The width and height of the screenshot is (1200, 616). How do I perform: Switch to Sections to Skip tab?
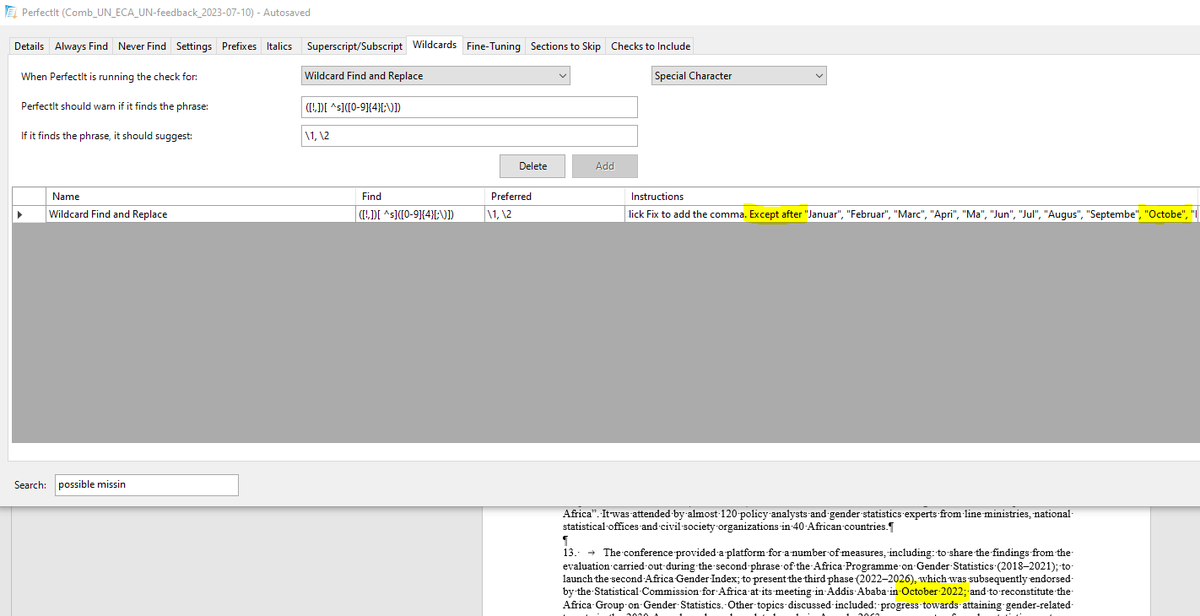tap(566, 46)
